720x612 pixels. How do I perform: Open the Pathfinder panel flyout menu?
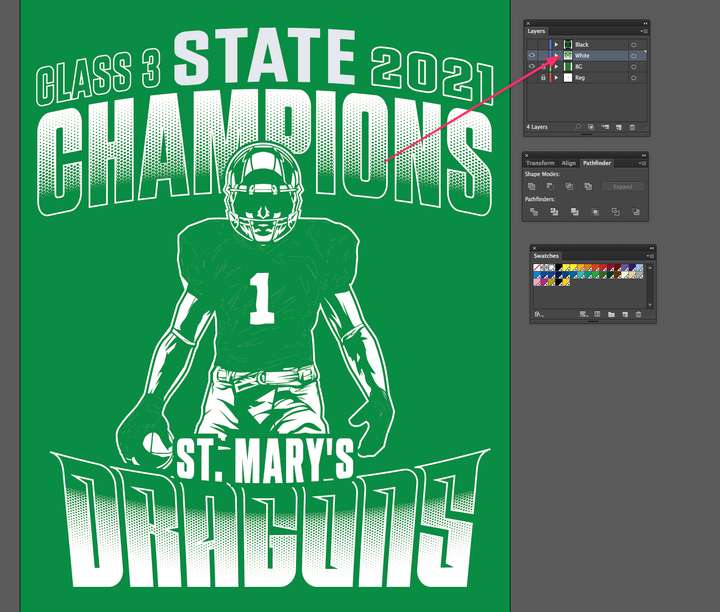643,163
